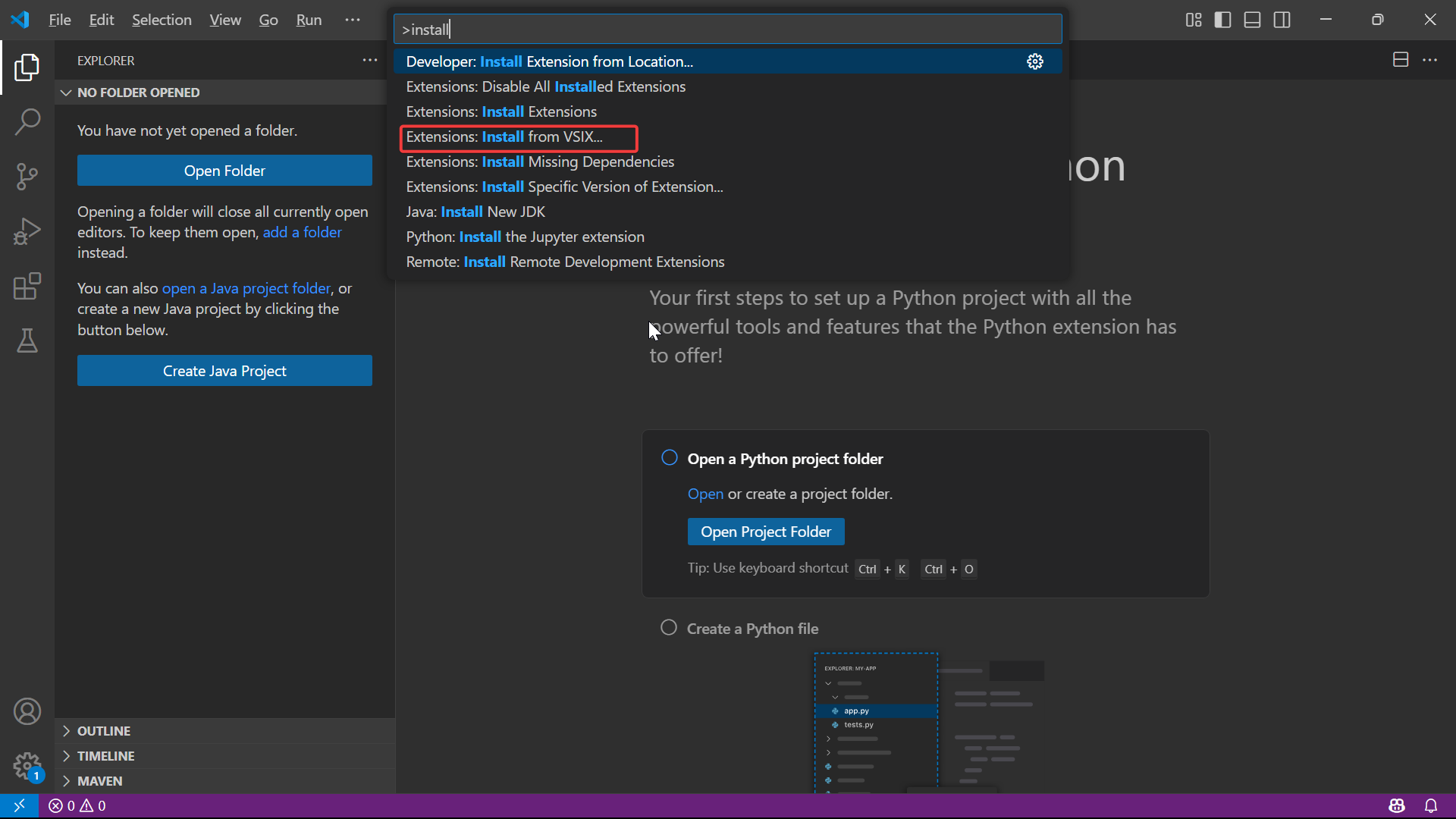Open the Manage gear icon with badge

click(27, 766)
